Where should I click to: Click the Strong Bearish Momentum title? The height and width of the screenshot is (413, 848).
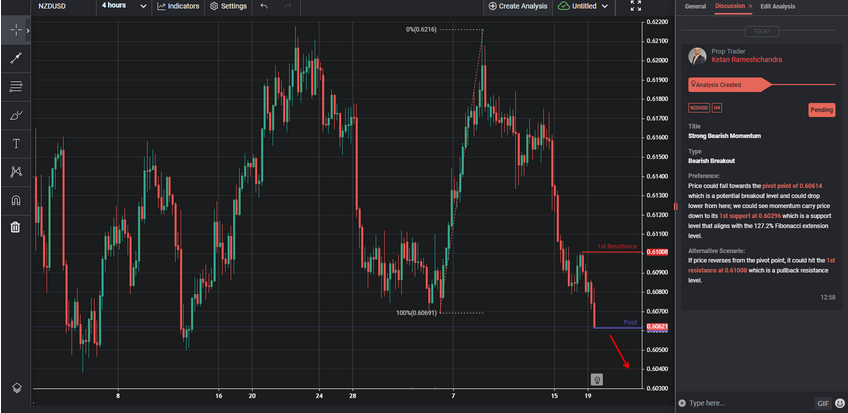724,136
